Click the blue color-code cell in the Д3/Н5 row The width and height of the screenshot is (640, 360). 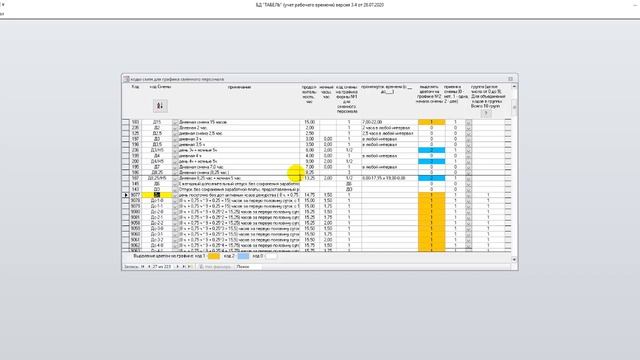pyautogui.click(x=431, y=150)
